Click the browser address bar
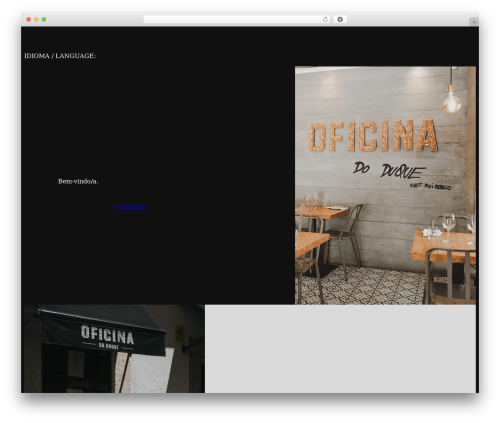500x423 pixels. pos(236,19)
